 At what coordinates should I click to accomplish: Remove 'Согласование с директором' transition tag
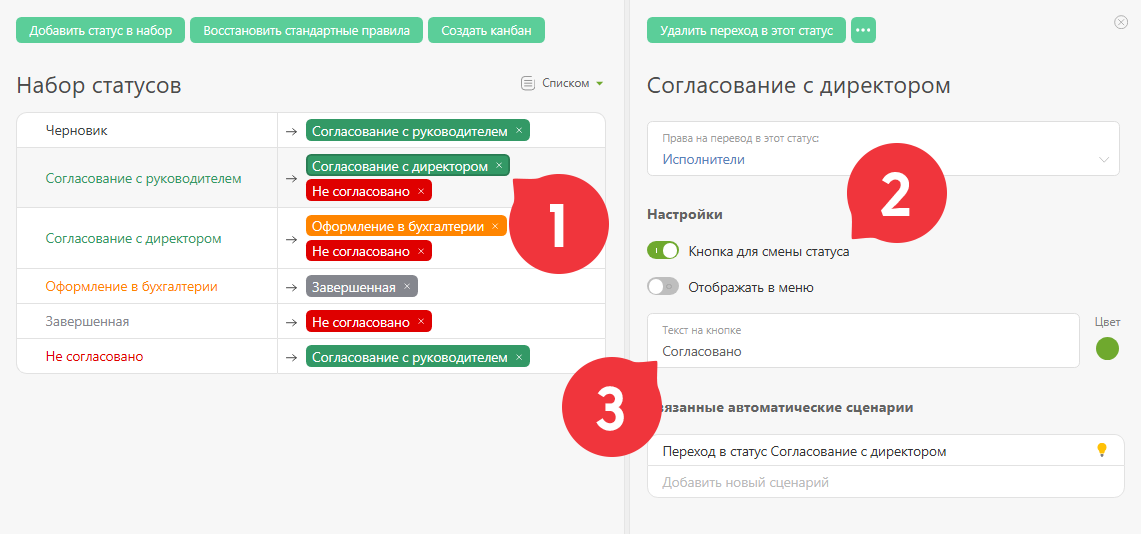coord(499,166)
